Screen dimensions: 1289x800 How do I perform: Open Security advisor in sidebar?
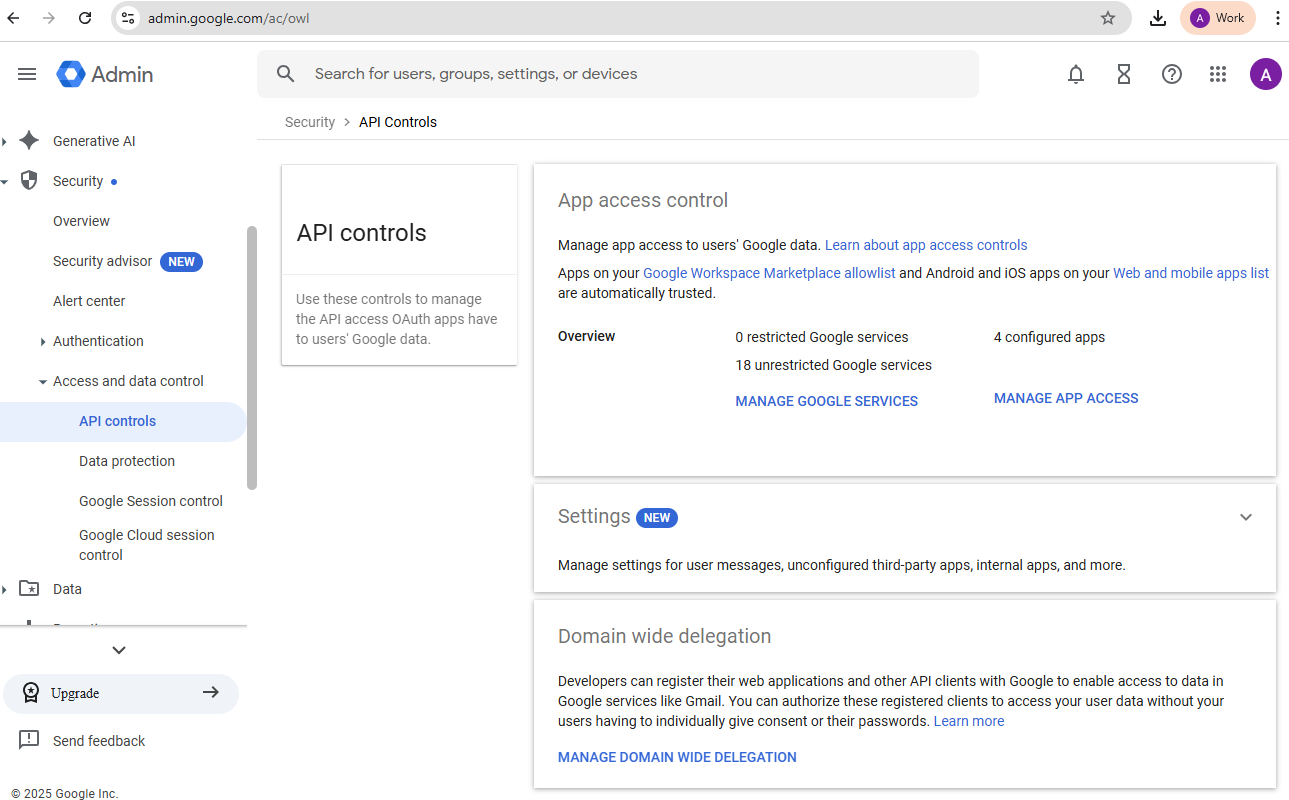(x=102, y=261)
